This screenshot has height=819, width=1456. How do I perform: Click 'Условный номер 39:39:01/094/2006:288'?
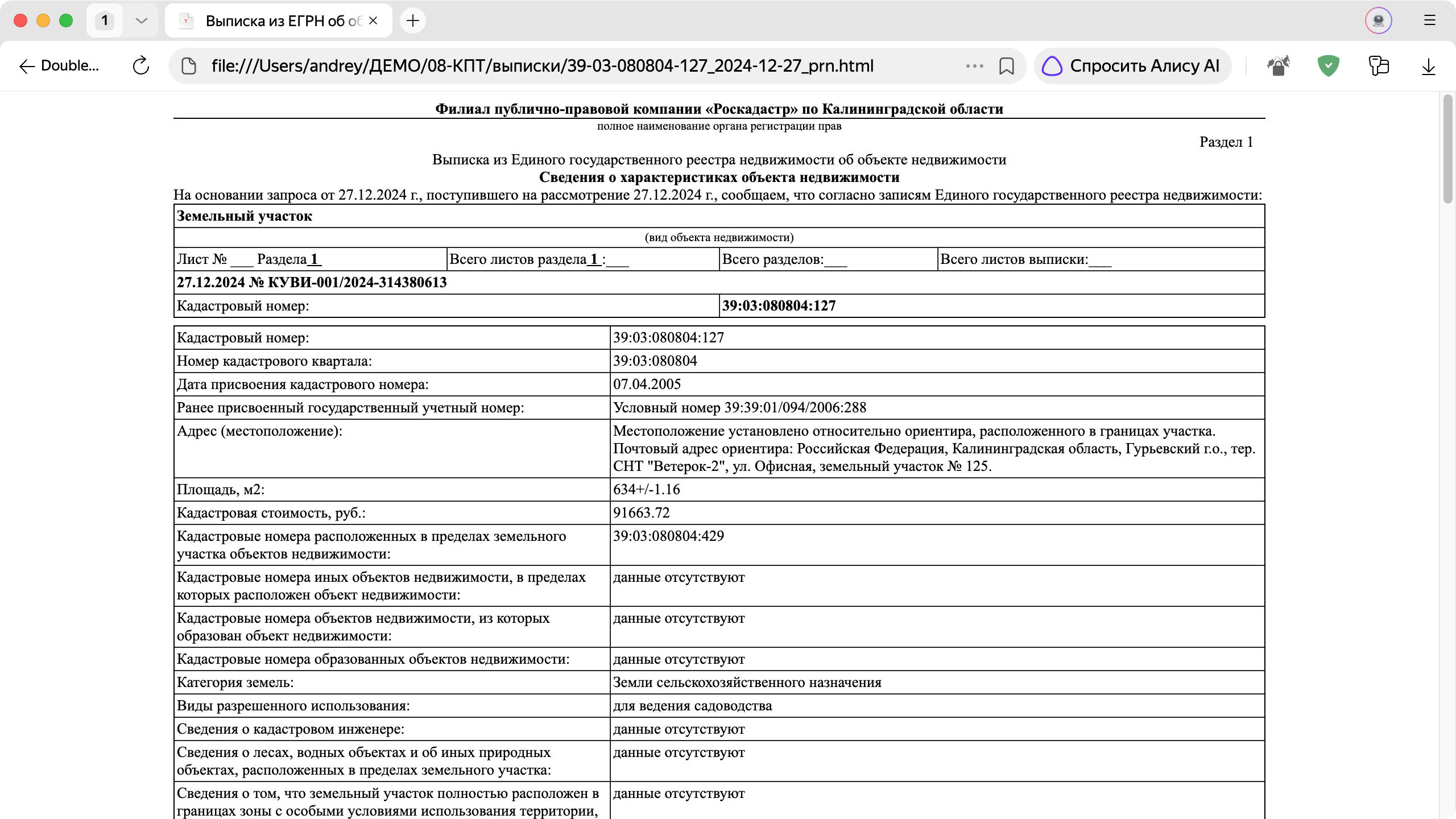739,408
